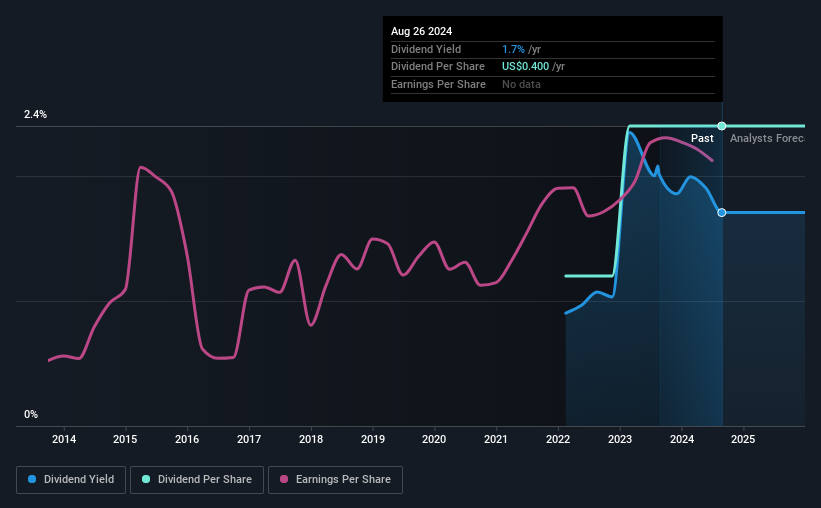
Task: Toggle the Dividend Yield legend button
Action: click(x=71, y=480)
